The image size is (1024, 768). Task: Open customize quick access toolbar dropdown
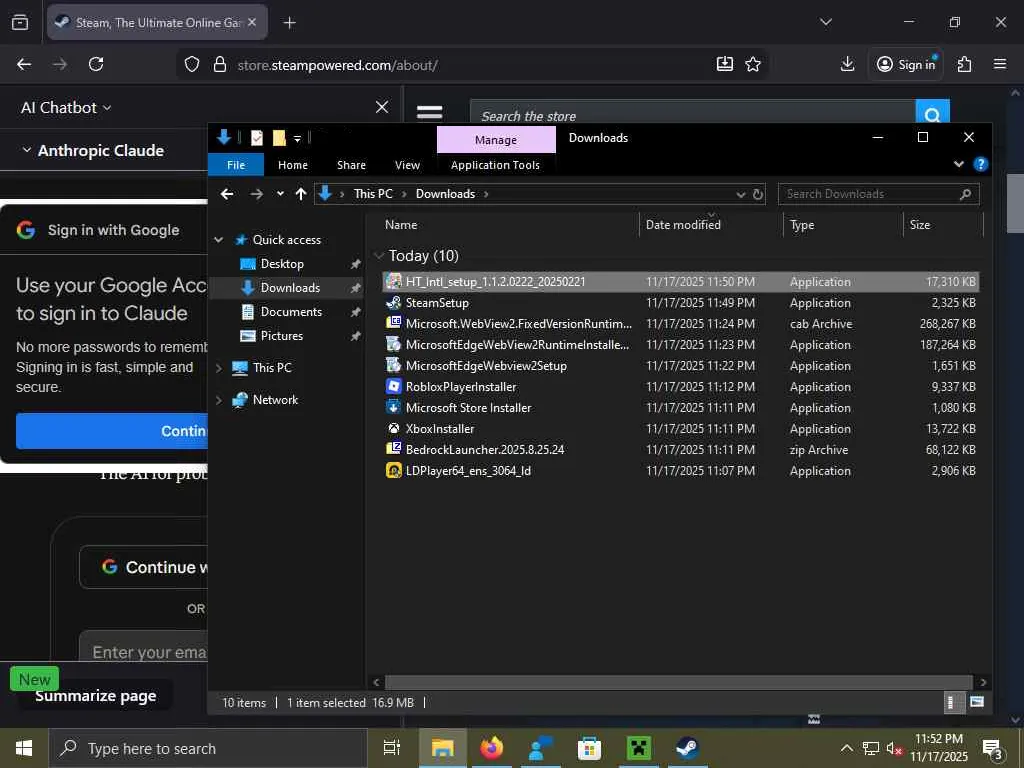click(x=297, y=138)
